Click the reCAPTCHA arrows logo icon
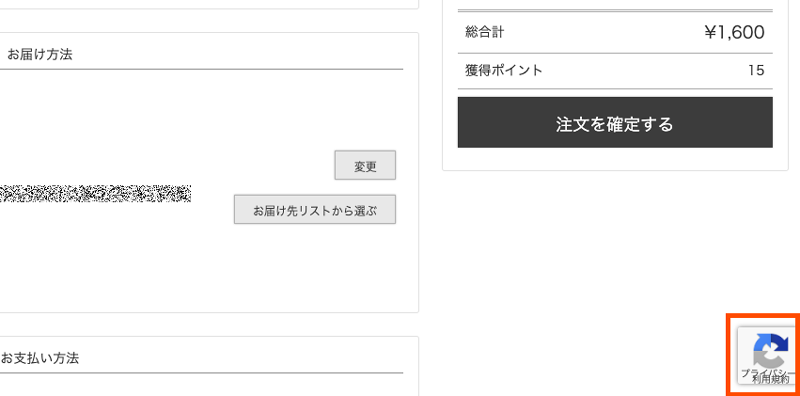Screen dimensions: 800x396 coord(771,350)
